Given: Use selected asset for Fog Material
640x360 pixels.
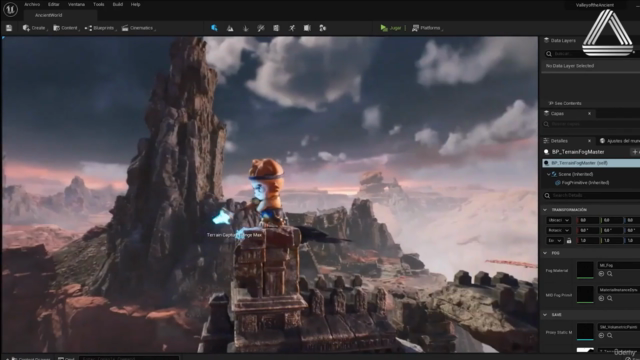Looking at the screenshot, I should pyautogui.click(x=601, y=274).
